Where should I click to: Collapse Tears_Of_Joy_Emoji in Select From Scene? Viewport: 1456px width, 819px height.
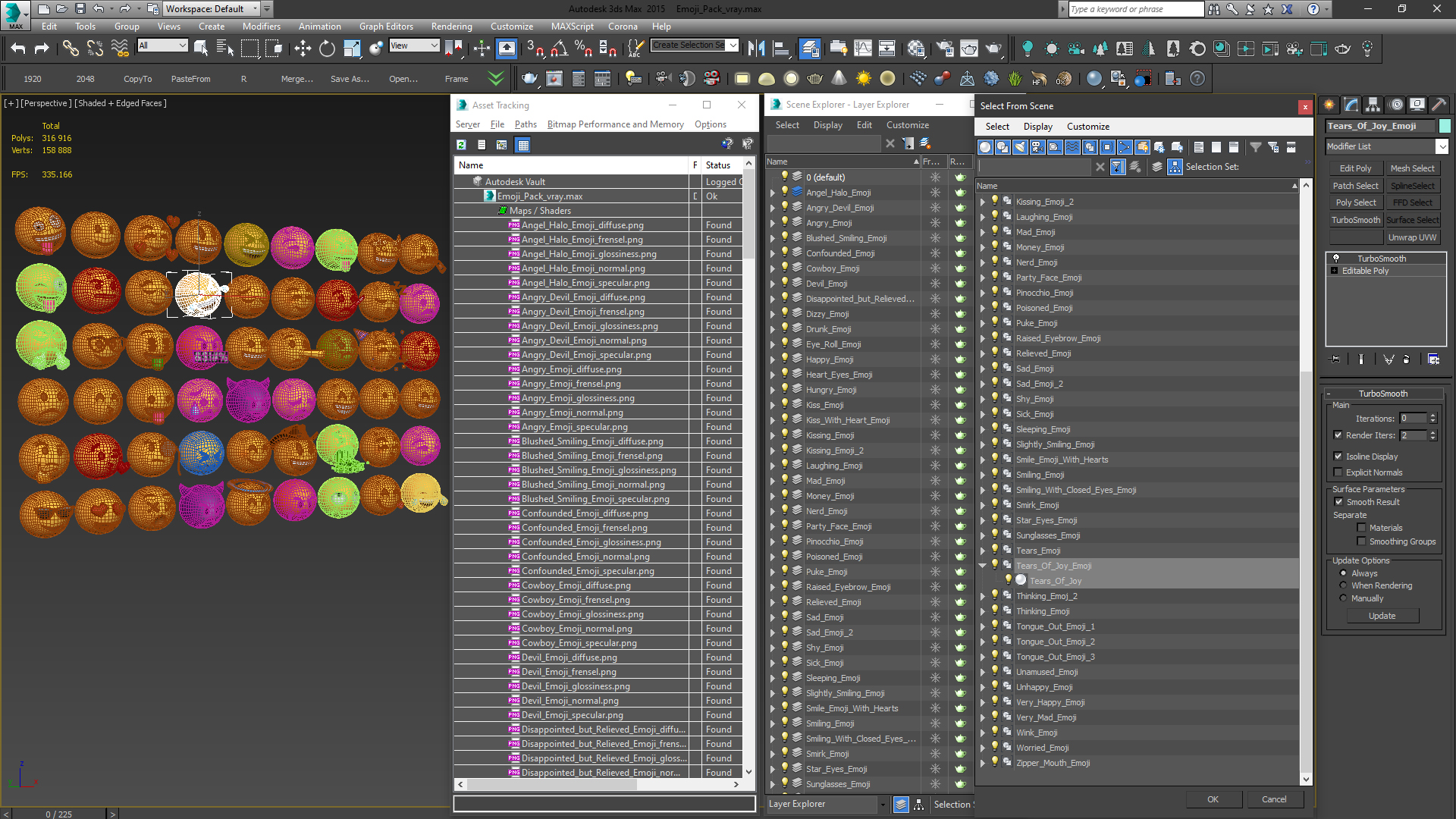point(983,566)
